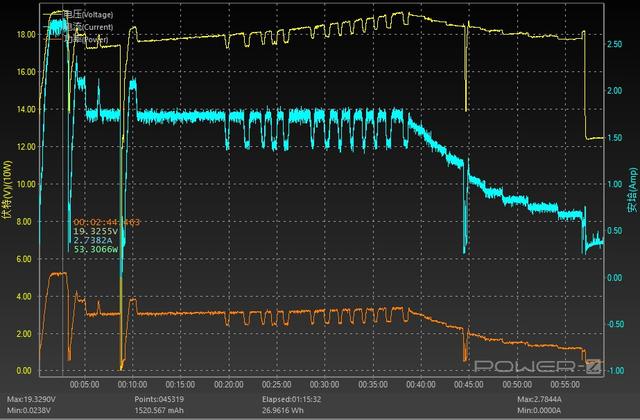Image resolution: width=640 pixels, height=420 pixels.
Task: Click the Min:0.0238V status value
Action: (29, 410)
